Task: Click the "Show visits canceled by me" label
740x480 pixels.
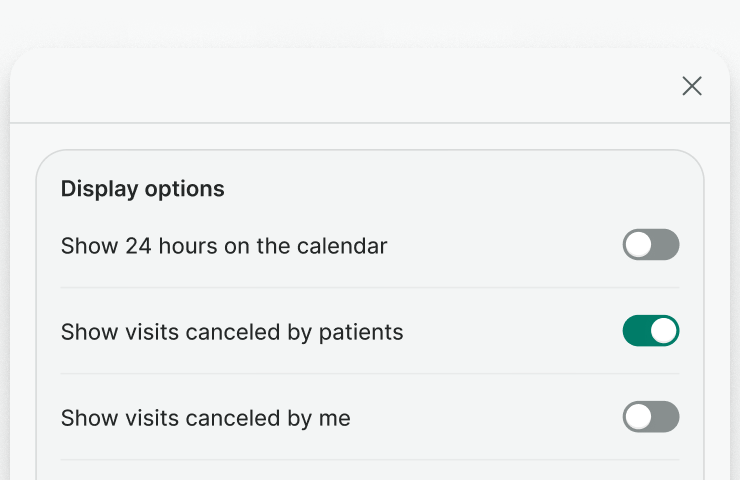Action: [205, 417]
